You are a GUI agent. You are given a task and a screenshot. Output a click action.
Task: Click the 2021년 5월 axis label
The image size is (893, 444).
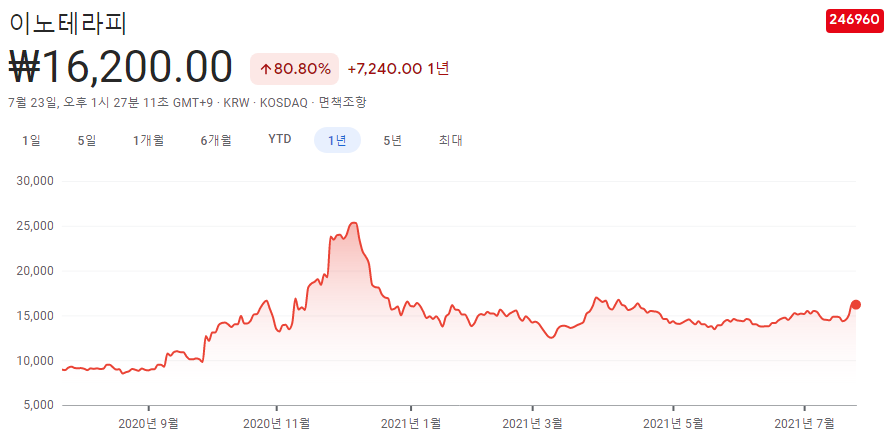coord(673,424)
